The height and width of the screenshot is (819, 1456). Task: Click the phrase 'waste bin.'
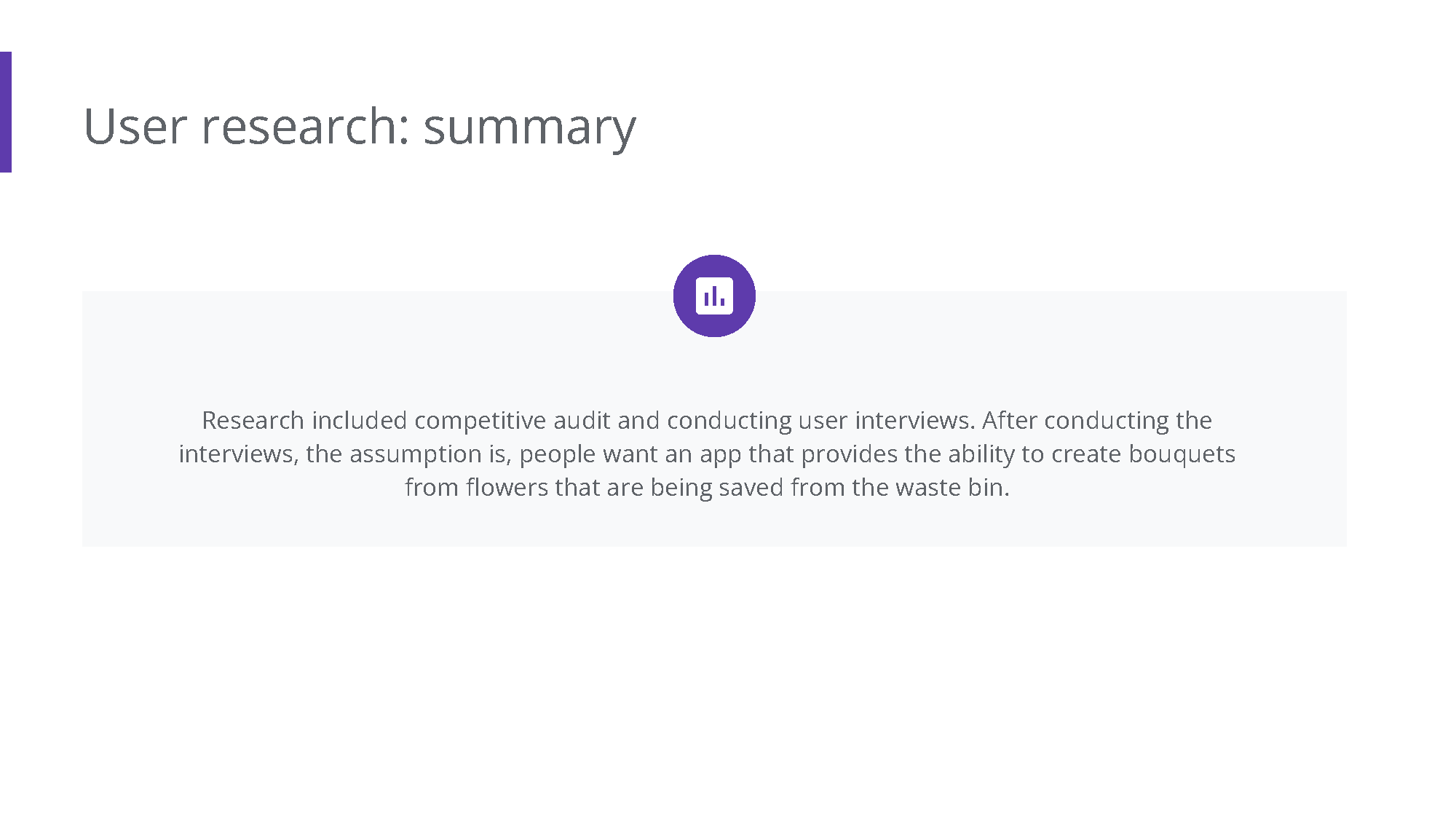952,487
